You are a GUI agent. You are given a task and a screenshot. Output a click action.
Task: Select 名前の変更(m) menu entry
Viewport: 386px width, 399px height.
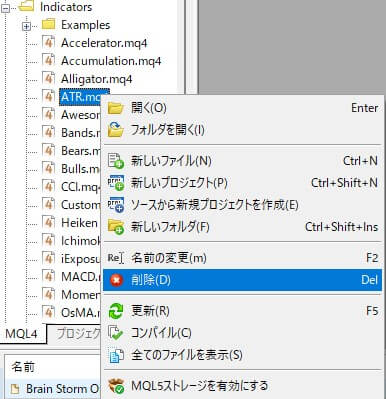(x=242, y=258)
